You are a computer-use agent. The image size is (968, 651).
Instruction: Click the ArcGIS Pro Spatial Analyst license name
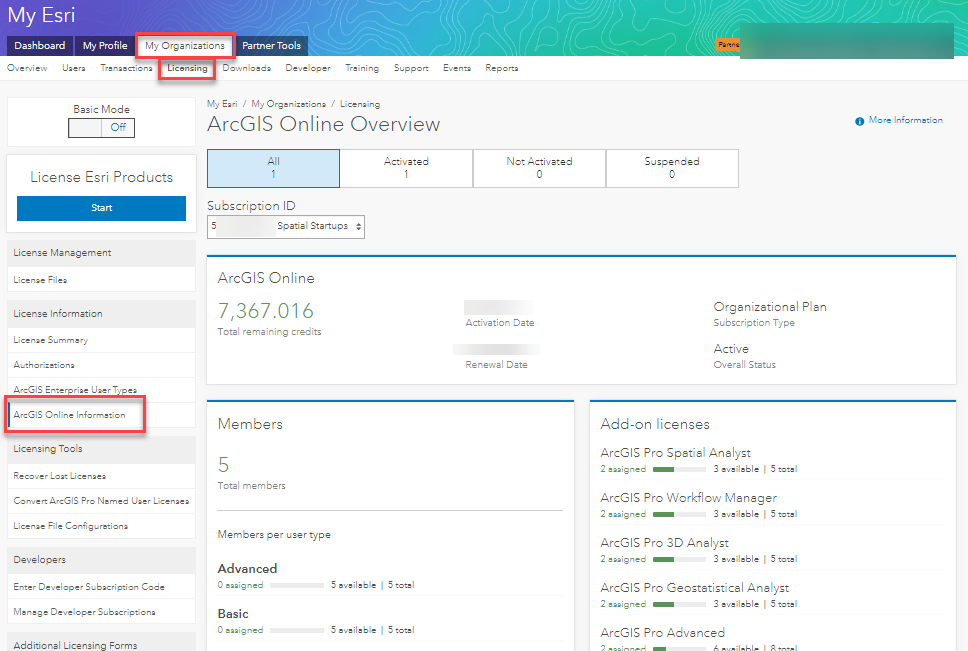pyautogui.click(x=675, y=453)
